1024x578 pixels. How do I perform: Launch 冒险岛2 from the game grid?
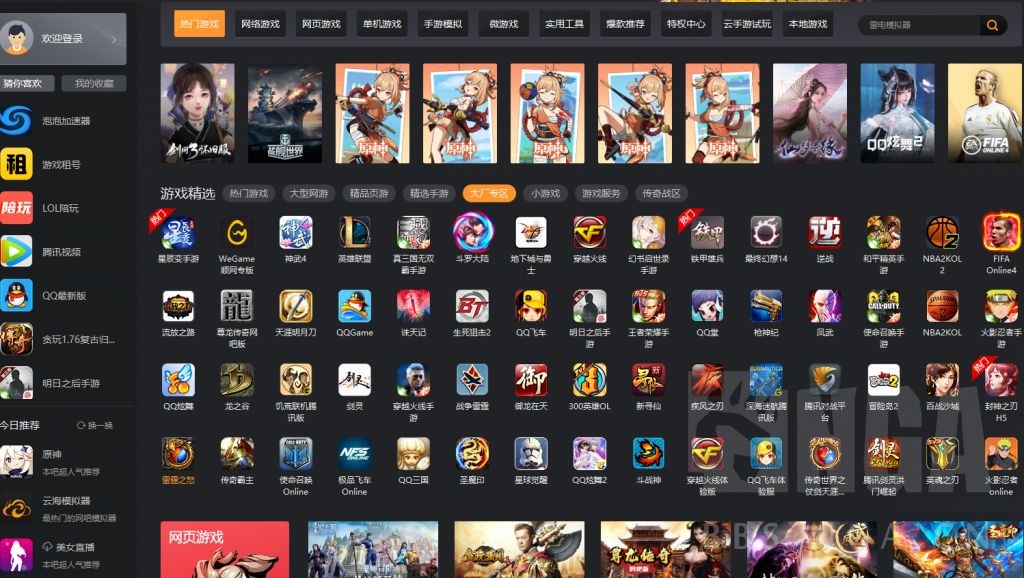pyautogui.click(x=884, y=380)
